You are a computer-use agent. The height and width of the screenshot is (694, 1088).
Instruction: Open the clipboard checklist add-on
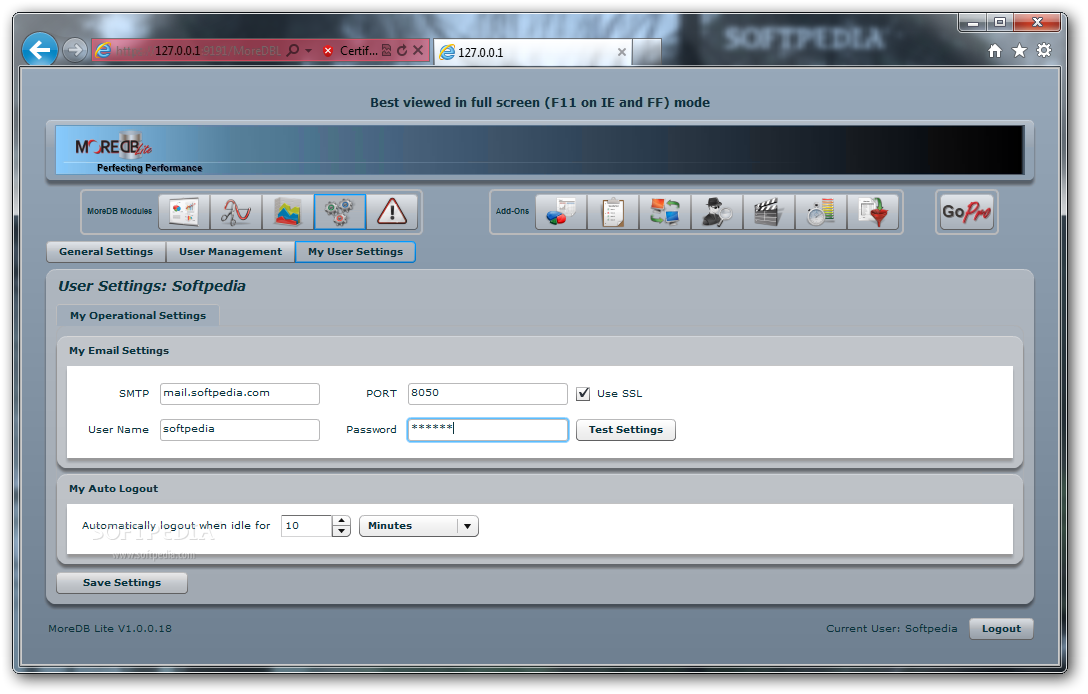click(613, 212)
